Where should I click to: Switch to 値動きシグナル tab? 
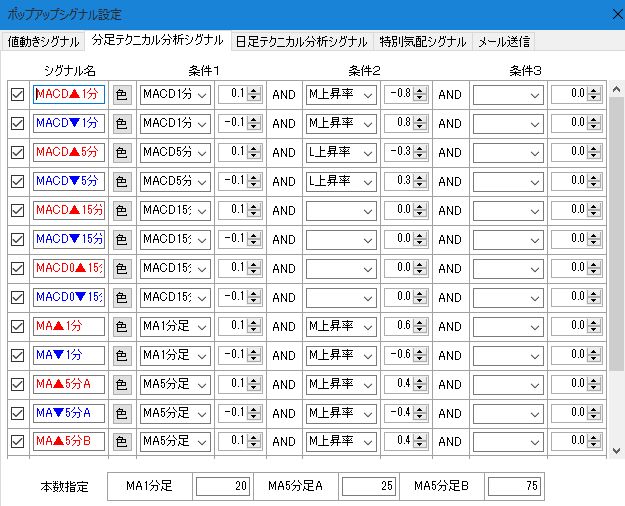pos(43,41)
